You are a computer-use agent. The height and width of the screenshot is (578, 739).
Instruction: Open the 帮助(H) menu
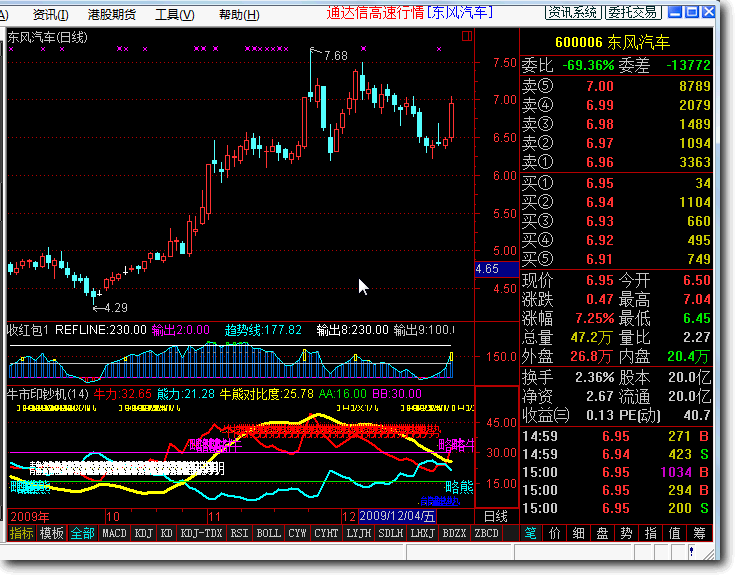(239, 15)
